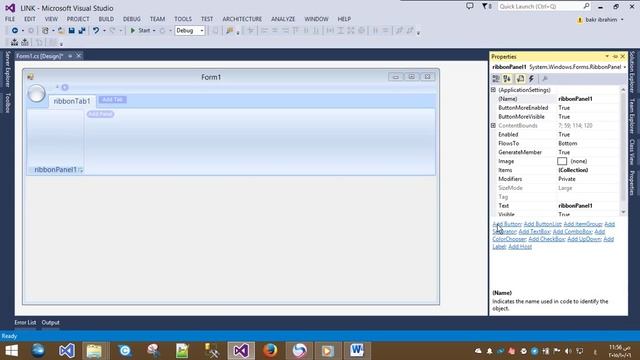This screenshot has width=640, height=360.
Task: Click the volume icon in the system tray
Action: (x=568, y=351)
